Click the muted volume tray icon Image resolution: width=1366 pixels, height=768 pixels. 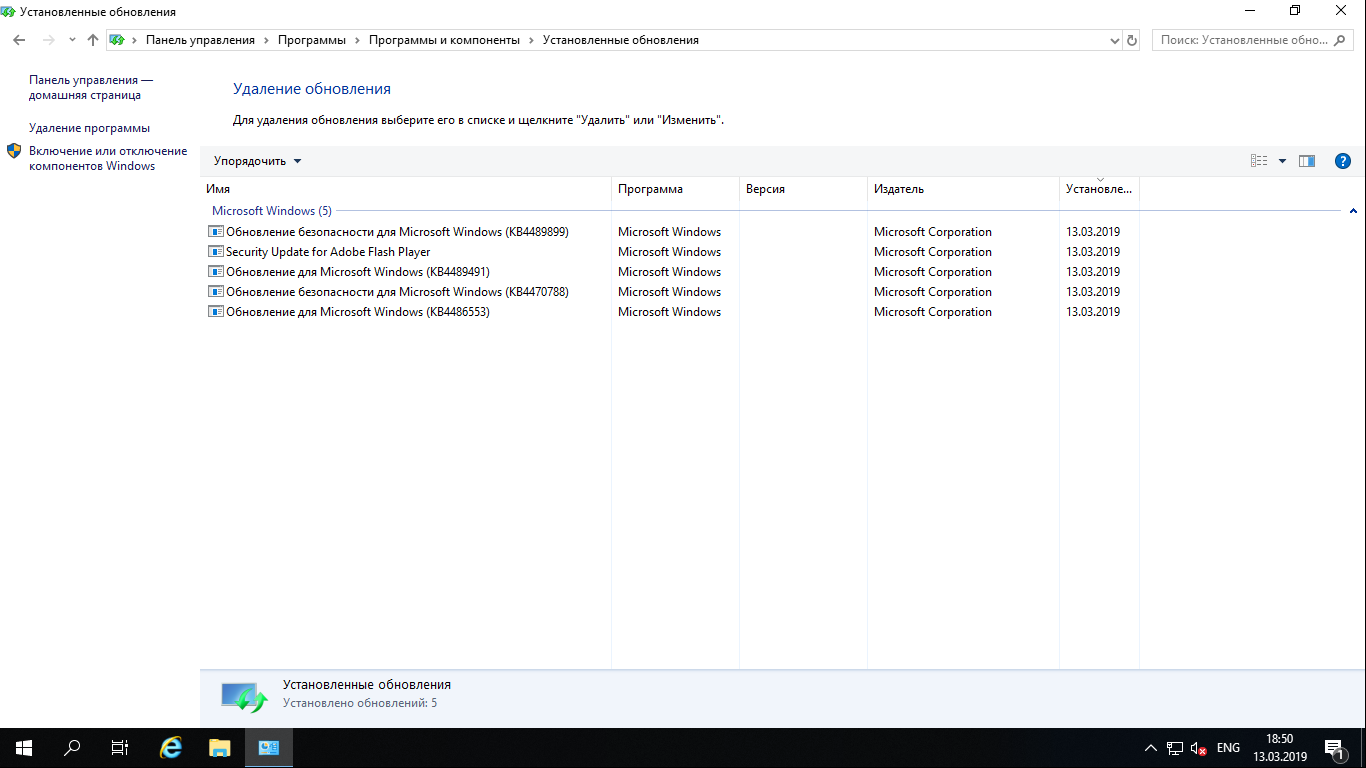[x=1199, y=748]
